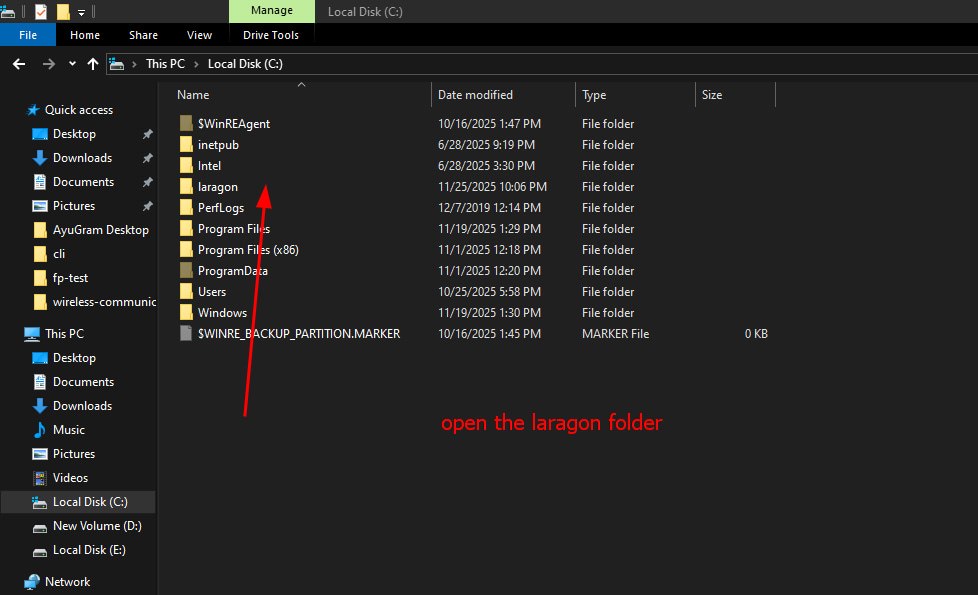Open the Videos folder in sidebar
The width and height of the screenshot is (978, 595).
pos(70,478)
